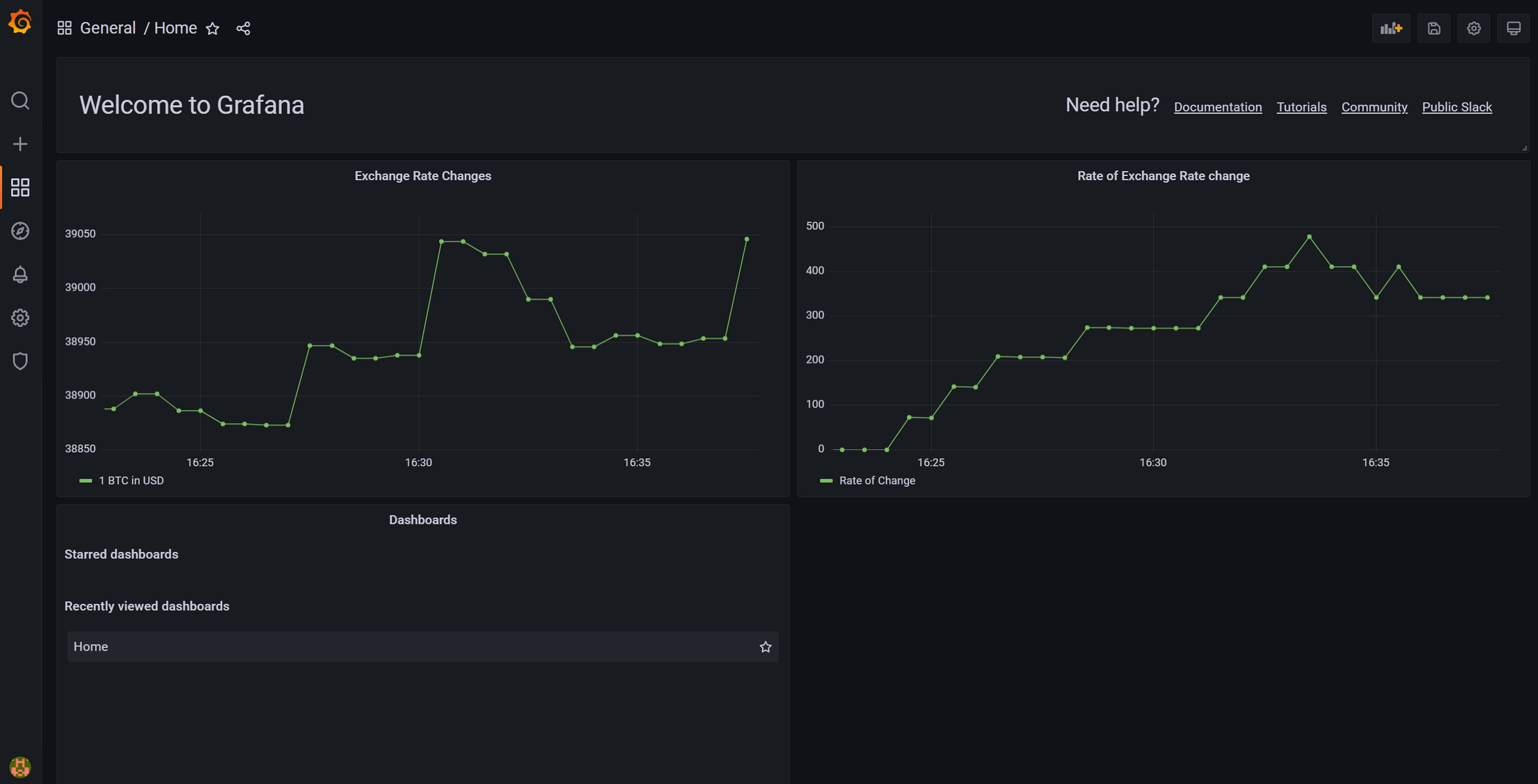Screen dimensions: 1538x784
Task: Save the current dashboard
Action: coord(1433,28)
